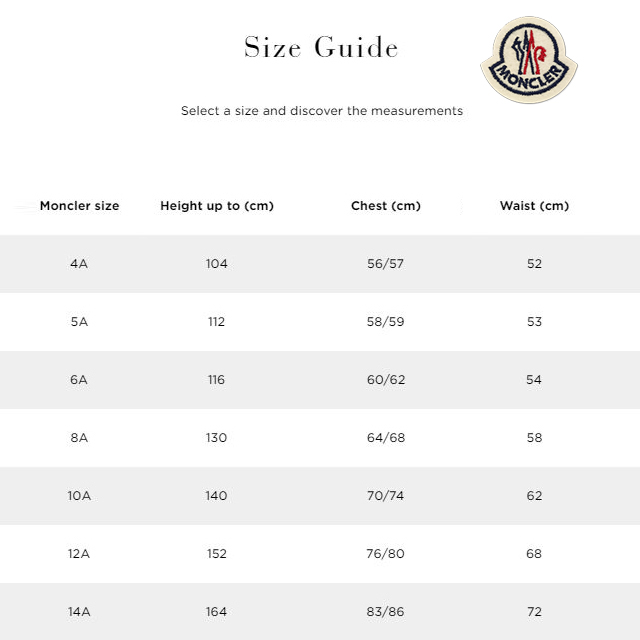Screen dimensions: 640x640
Task: Pick the 14A size label
Action: (x=79, y=612)
